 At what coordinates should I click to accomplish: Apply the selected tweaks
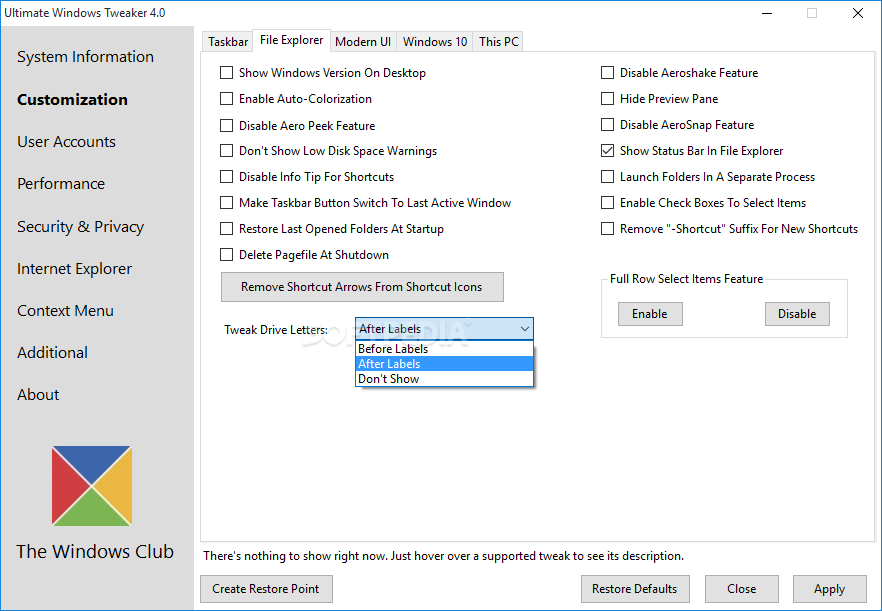pos(830,589)
